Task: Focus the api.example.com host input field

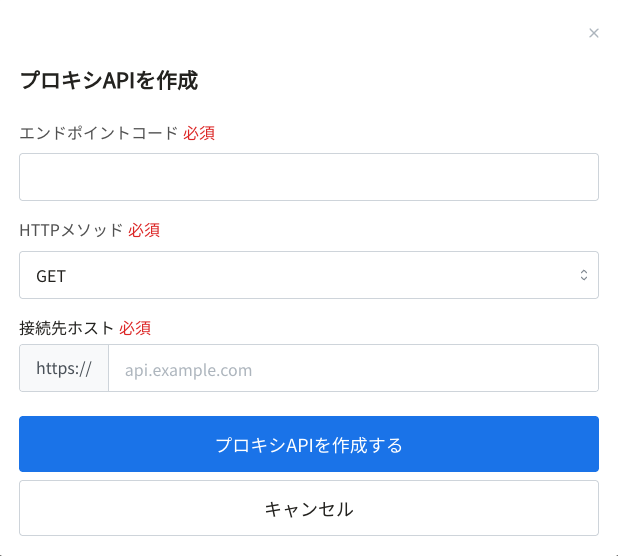Action: click(x=354, y=368)
